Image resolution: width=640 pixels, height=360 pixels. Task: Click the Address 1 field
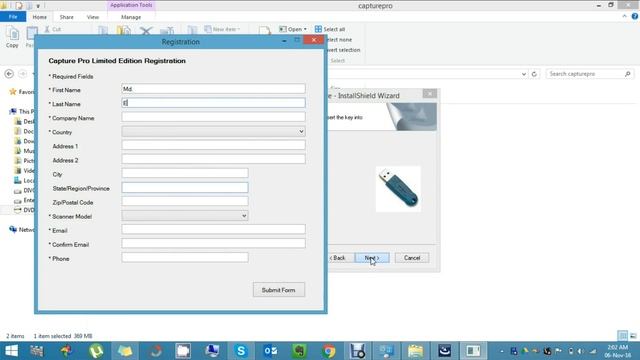point(213,145)
